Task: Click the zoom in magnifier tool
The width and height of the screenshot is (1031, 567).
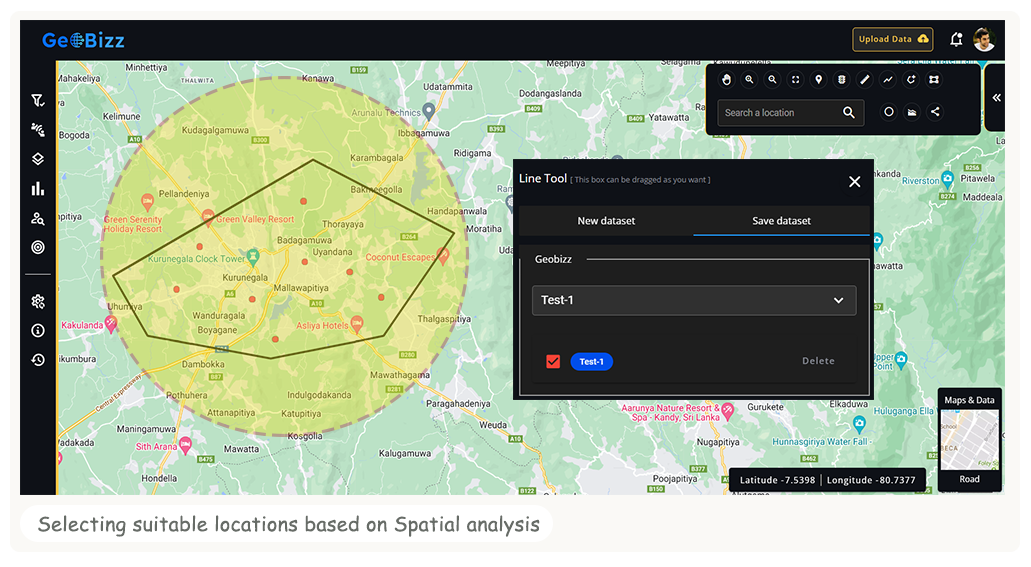Action: point(749,80)
